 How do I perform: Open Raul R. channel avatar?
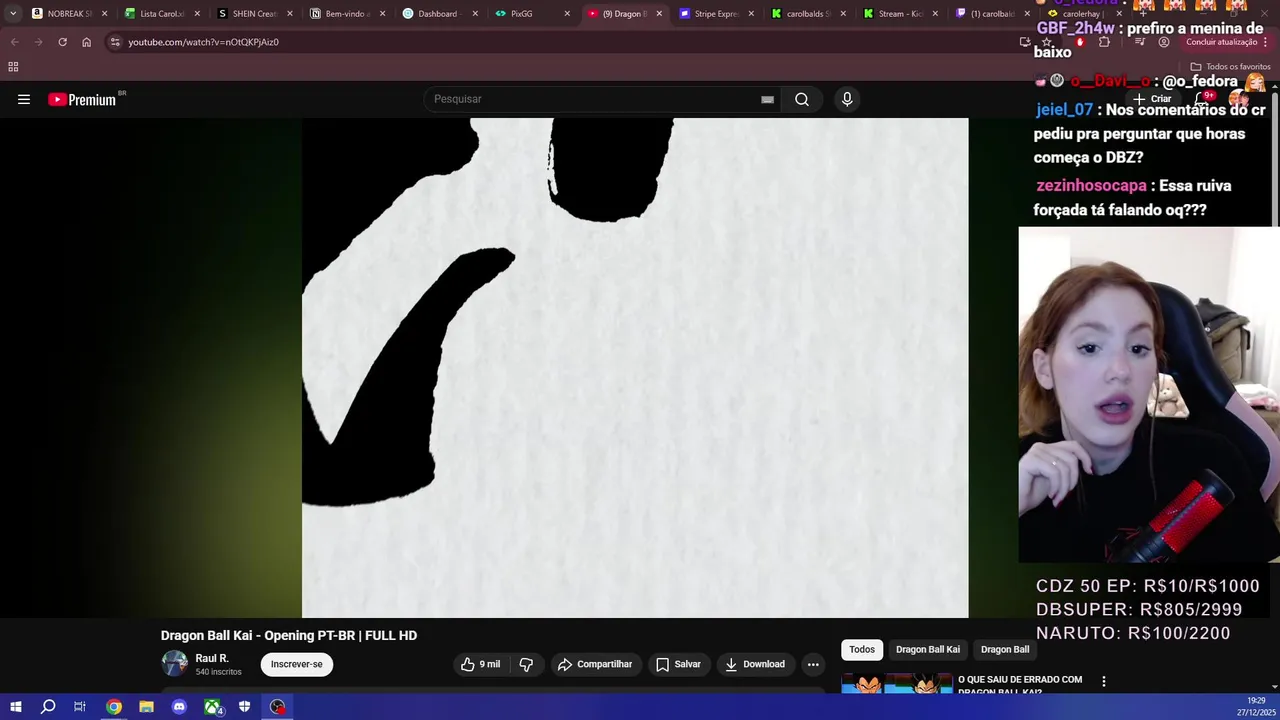[x=175, y=663]
